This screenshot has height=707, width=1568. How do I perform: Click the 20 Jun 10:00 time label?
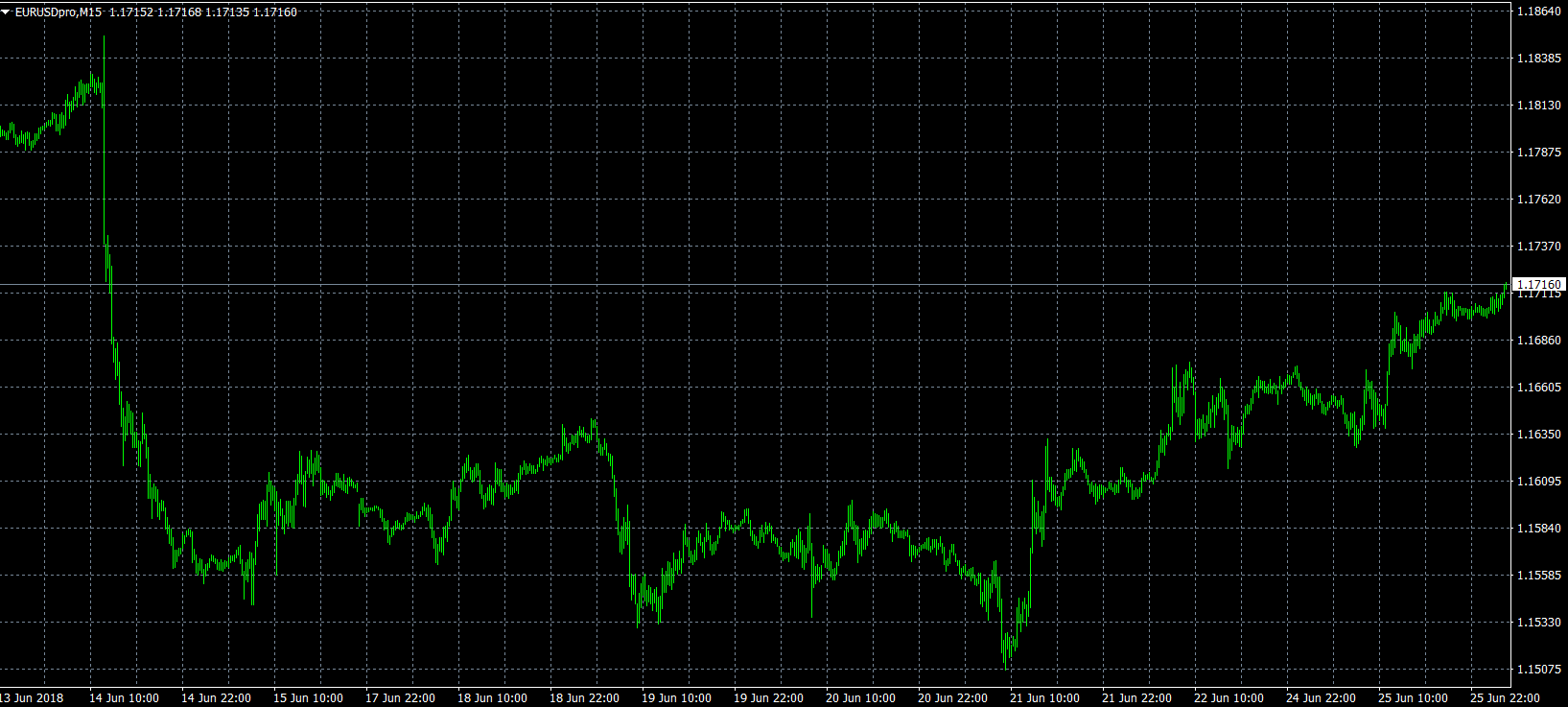pos(860,698)
